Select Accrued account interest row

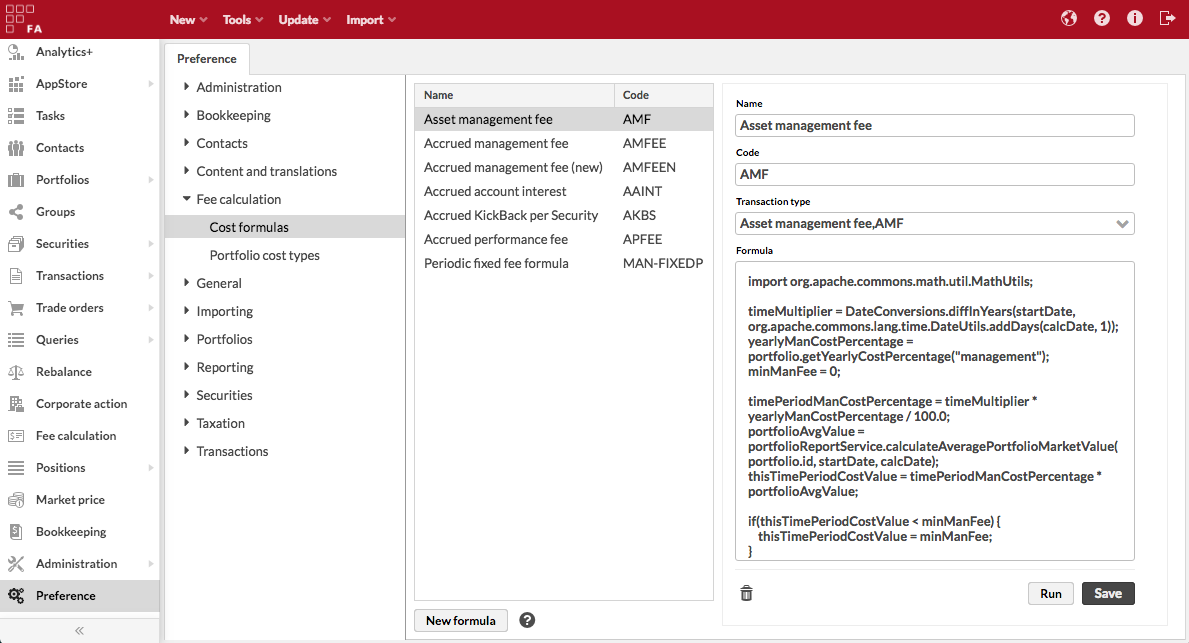[x=563, y=191]
